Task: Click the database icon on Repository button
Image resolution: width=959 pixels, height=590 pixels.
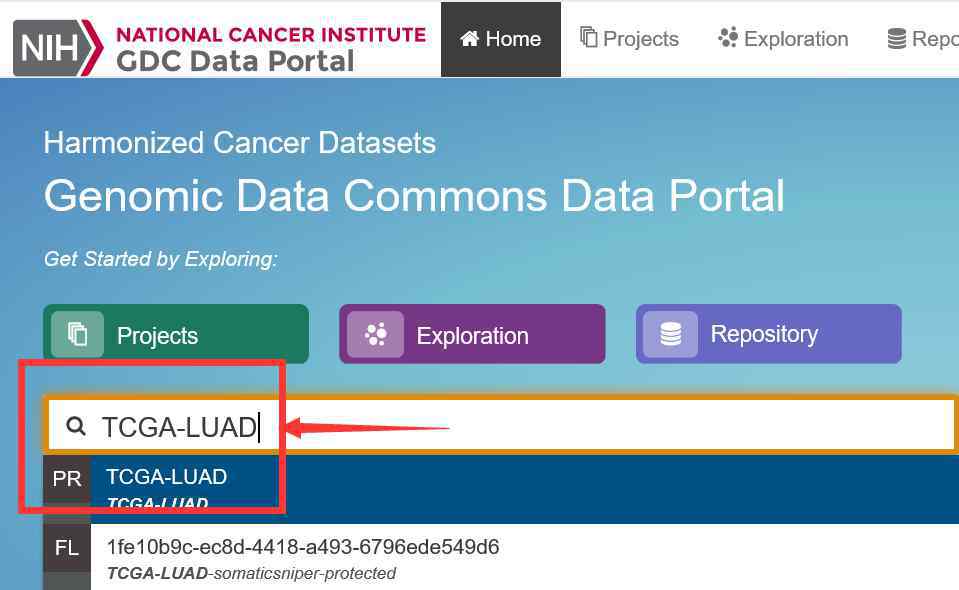Action: click(x=671, y=334)
